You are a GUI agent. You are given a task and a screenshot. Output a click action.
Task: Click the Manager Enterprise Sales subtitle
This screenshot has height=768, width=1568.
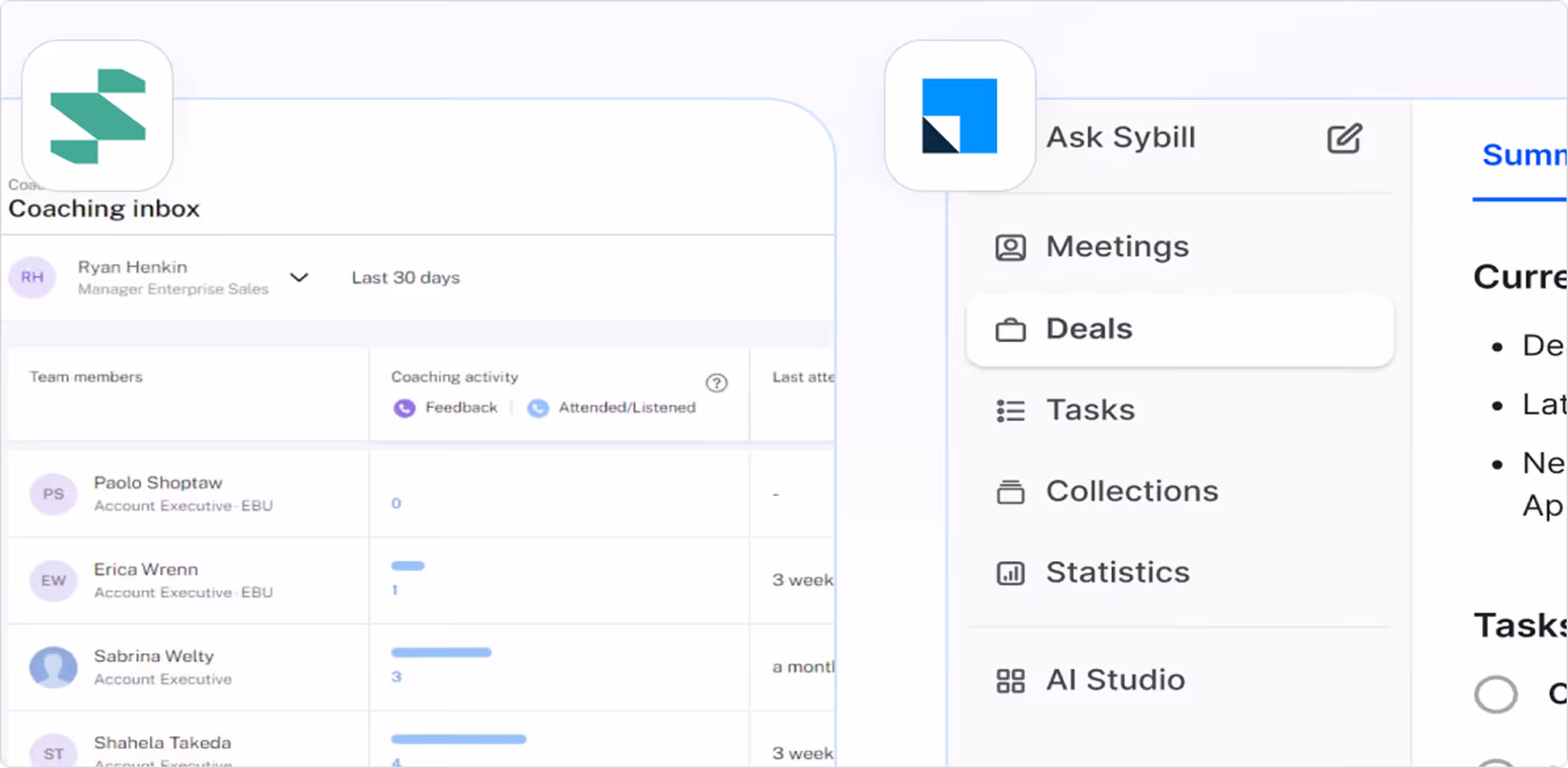pos(173,289)
